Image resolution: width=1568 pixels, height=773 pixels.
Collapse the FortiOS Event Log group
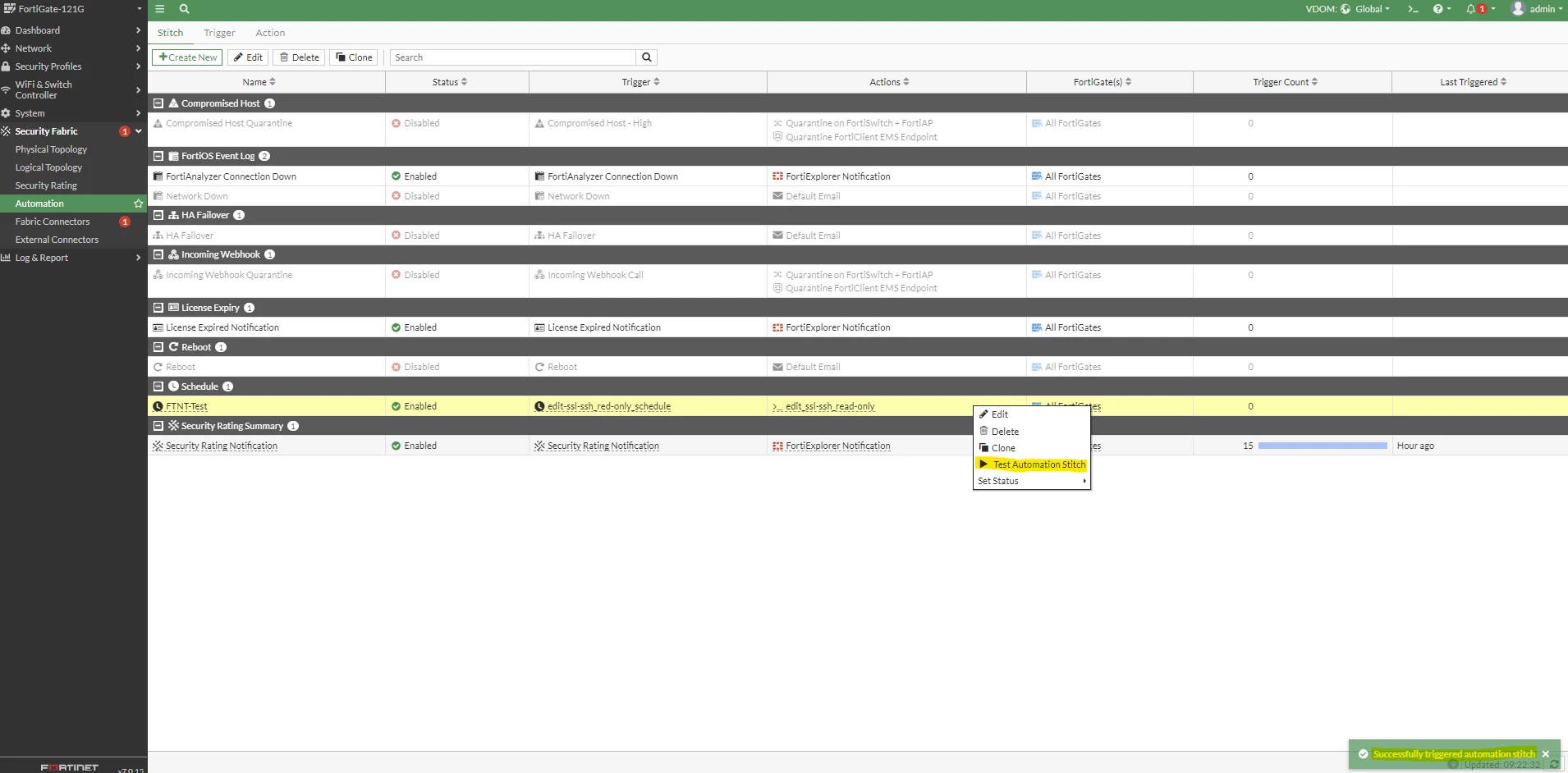point(158,156)
